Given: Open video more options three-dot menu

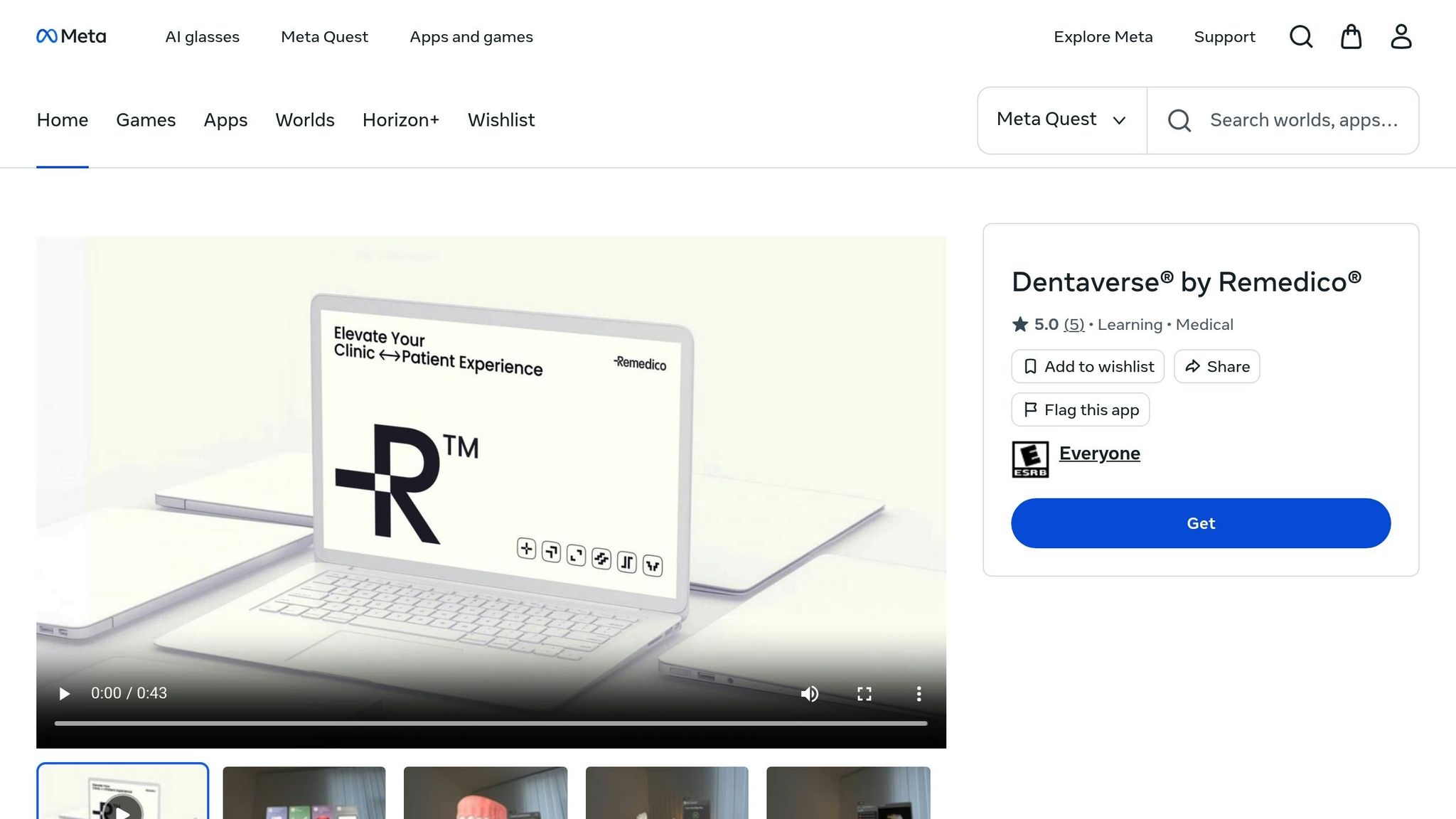Looking at the screenshot, I should click(919, 694).
